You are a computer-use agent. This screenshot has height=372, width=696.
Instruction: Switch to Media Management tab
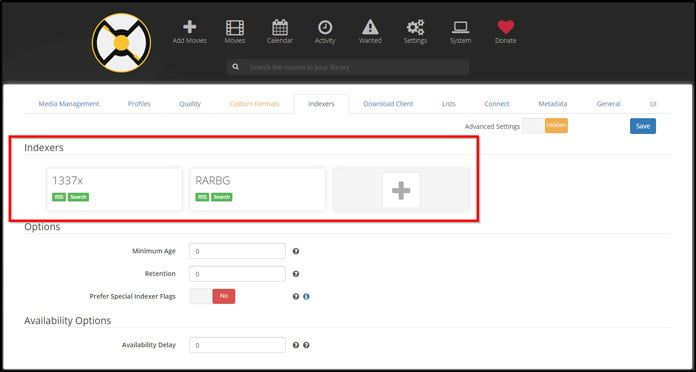point(69,104)
